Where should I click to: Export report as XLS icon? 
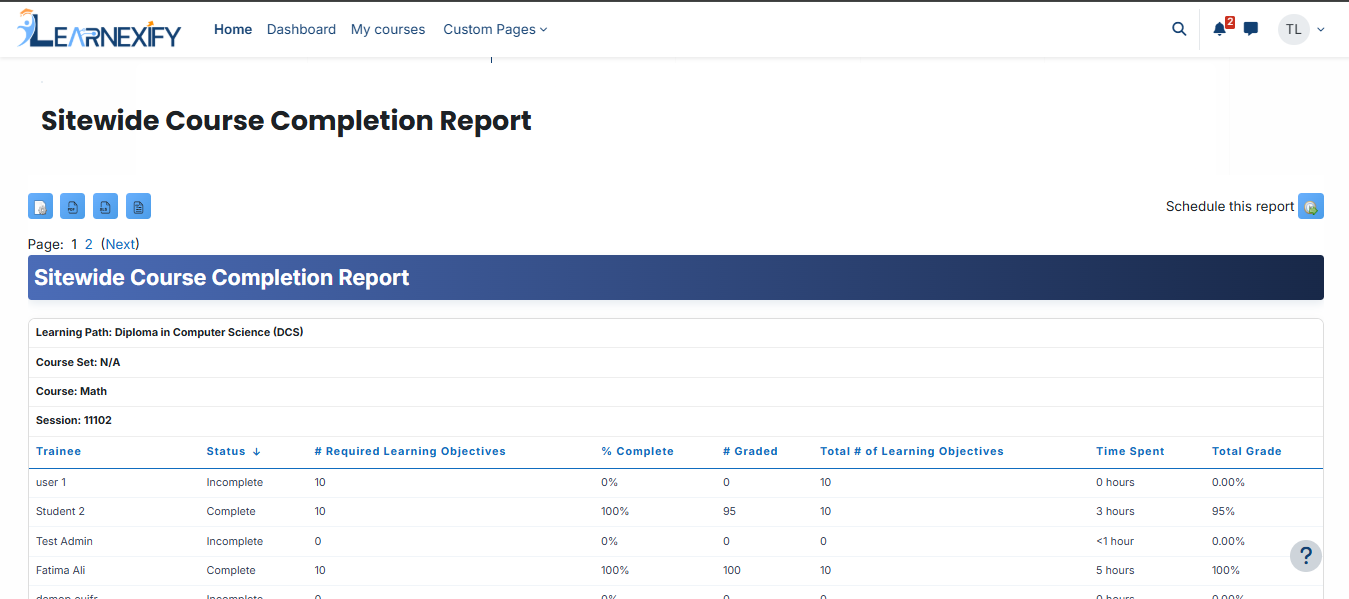coord(105,206)
